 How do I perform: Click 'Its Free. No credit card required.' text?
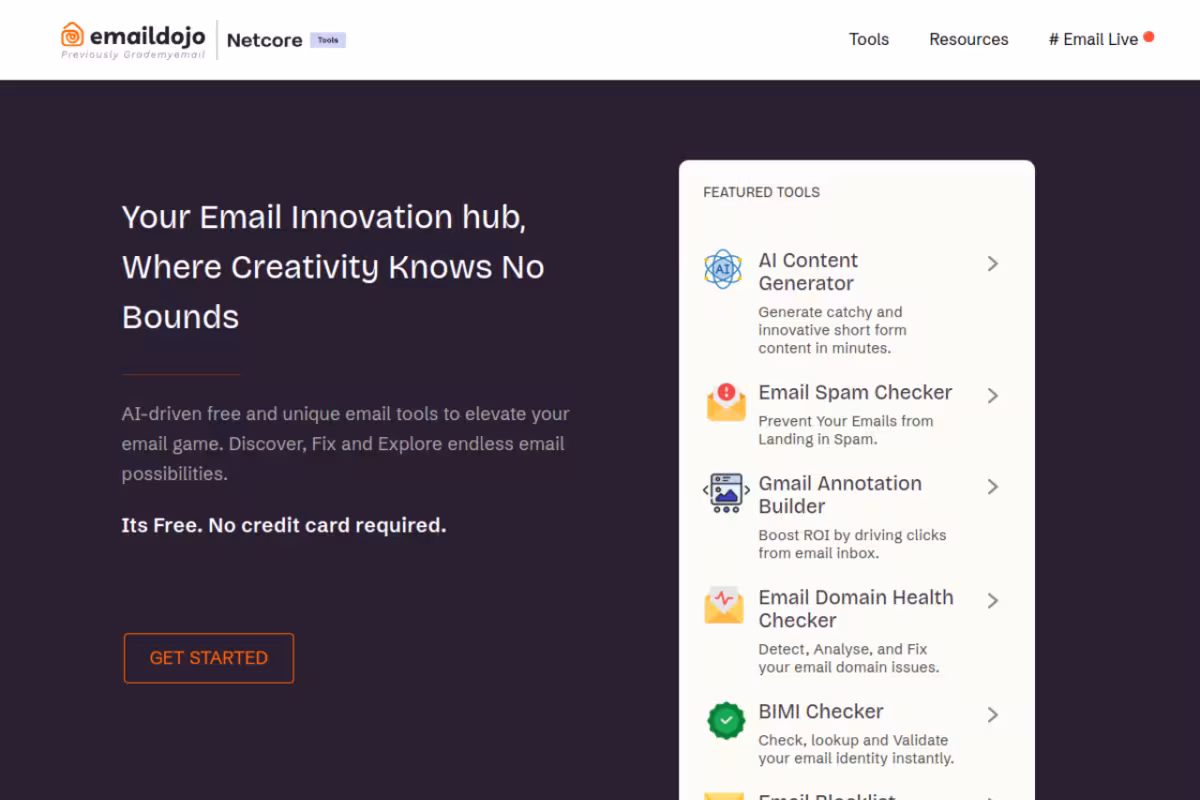point(284,525)
